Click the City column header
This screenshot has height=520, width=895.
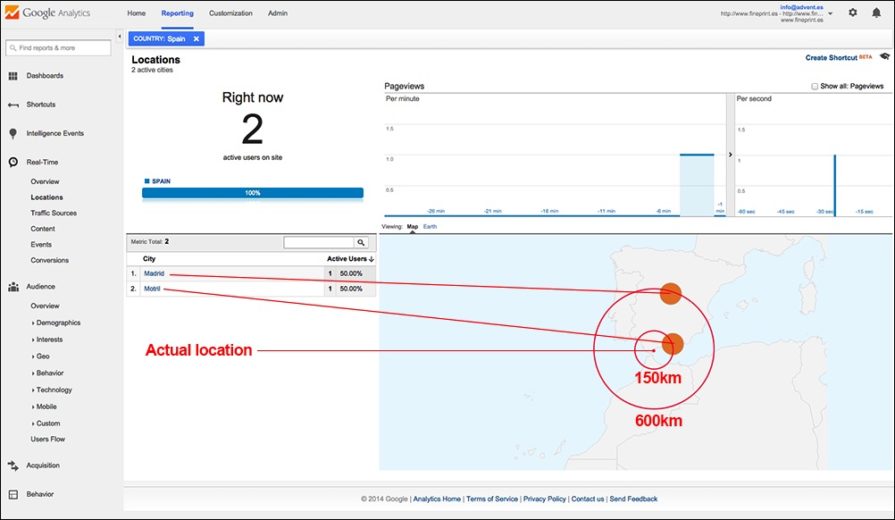[x=149, y=259]
